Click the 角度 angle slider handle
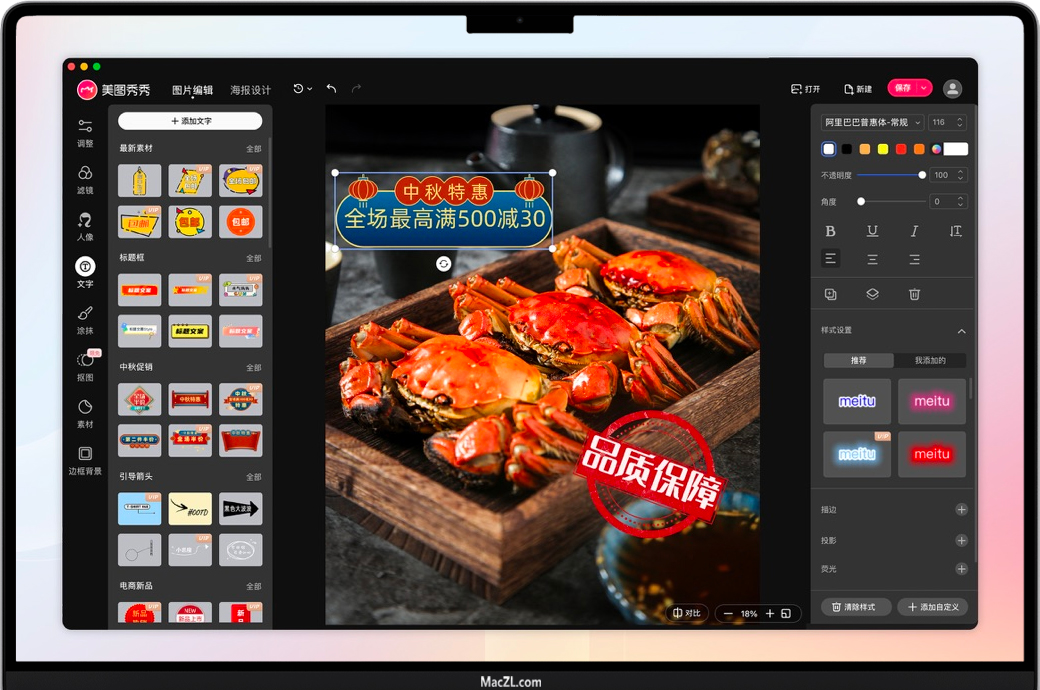The image size is (1040, 690). coord(861,201)
